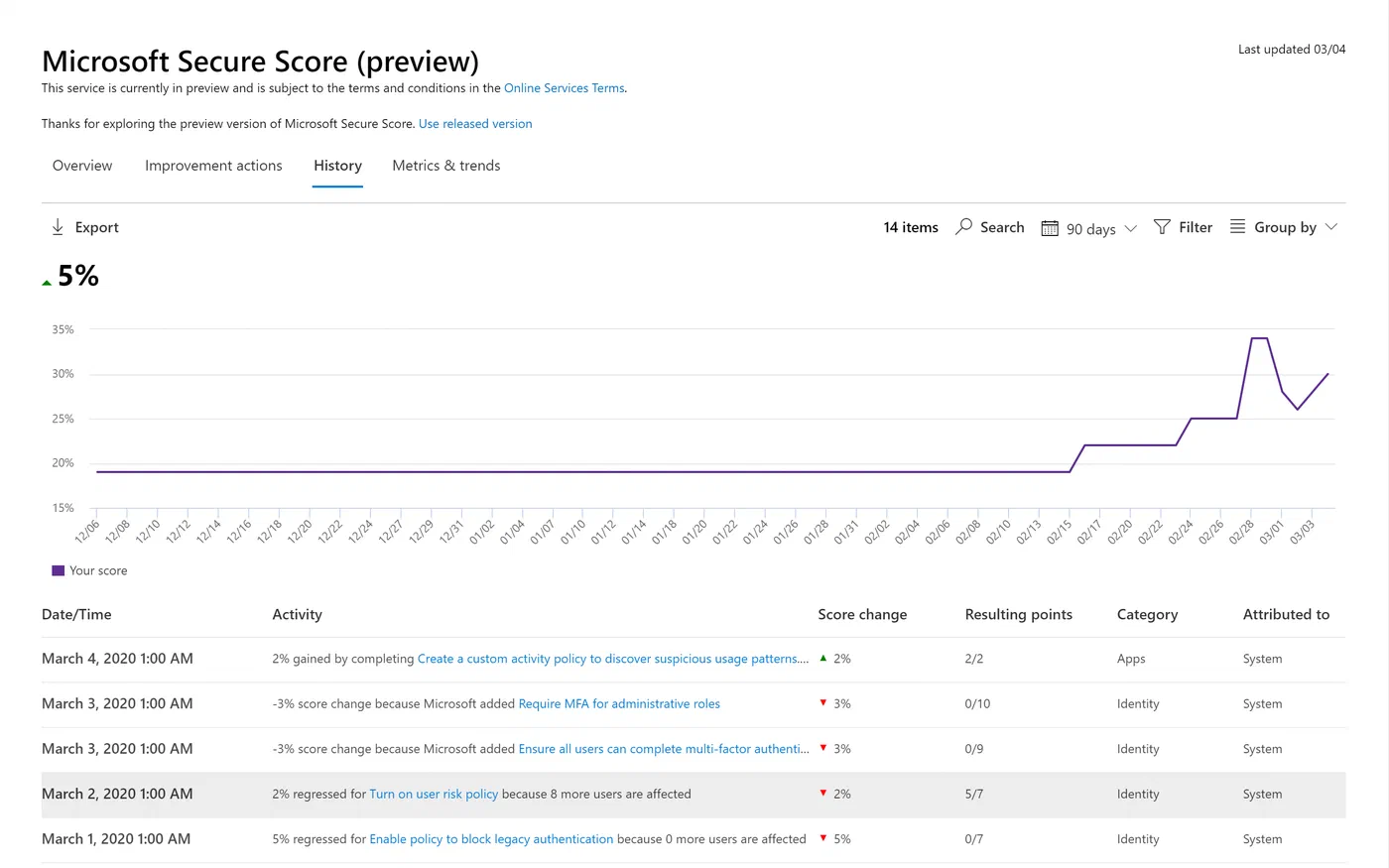The height and width of the screenshot is (868, 1389).
Task: Sort by the Score change column header
Action: click(862, 614)
